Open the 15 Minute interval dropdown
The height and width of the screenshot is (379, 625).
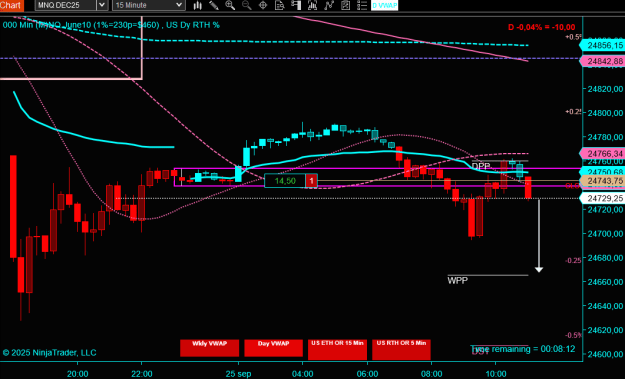[148, 5]
